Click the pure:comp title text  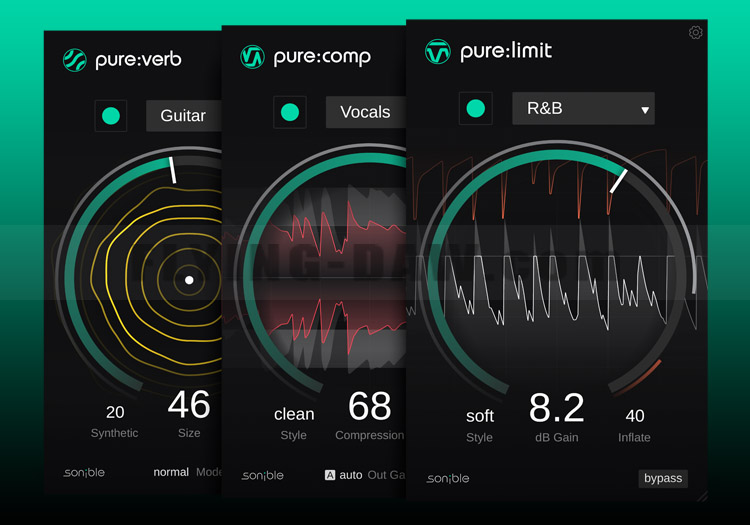click(322, 57)
